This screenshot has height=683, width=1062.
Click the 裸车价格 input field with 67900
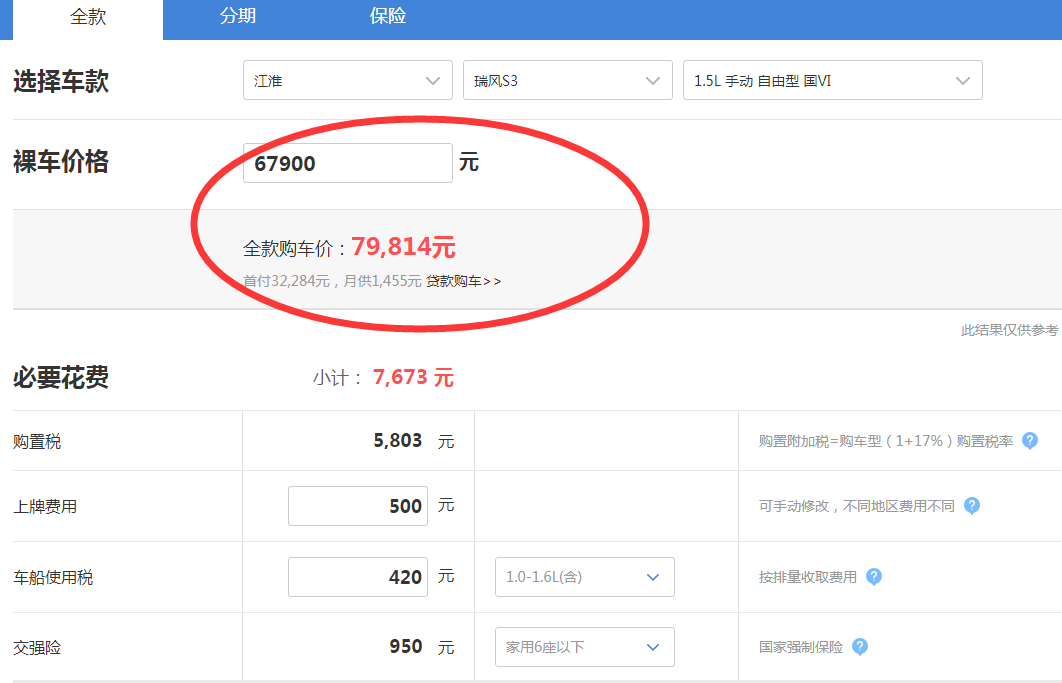tap(347, 163)
